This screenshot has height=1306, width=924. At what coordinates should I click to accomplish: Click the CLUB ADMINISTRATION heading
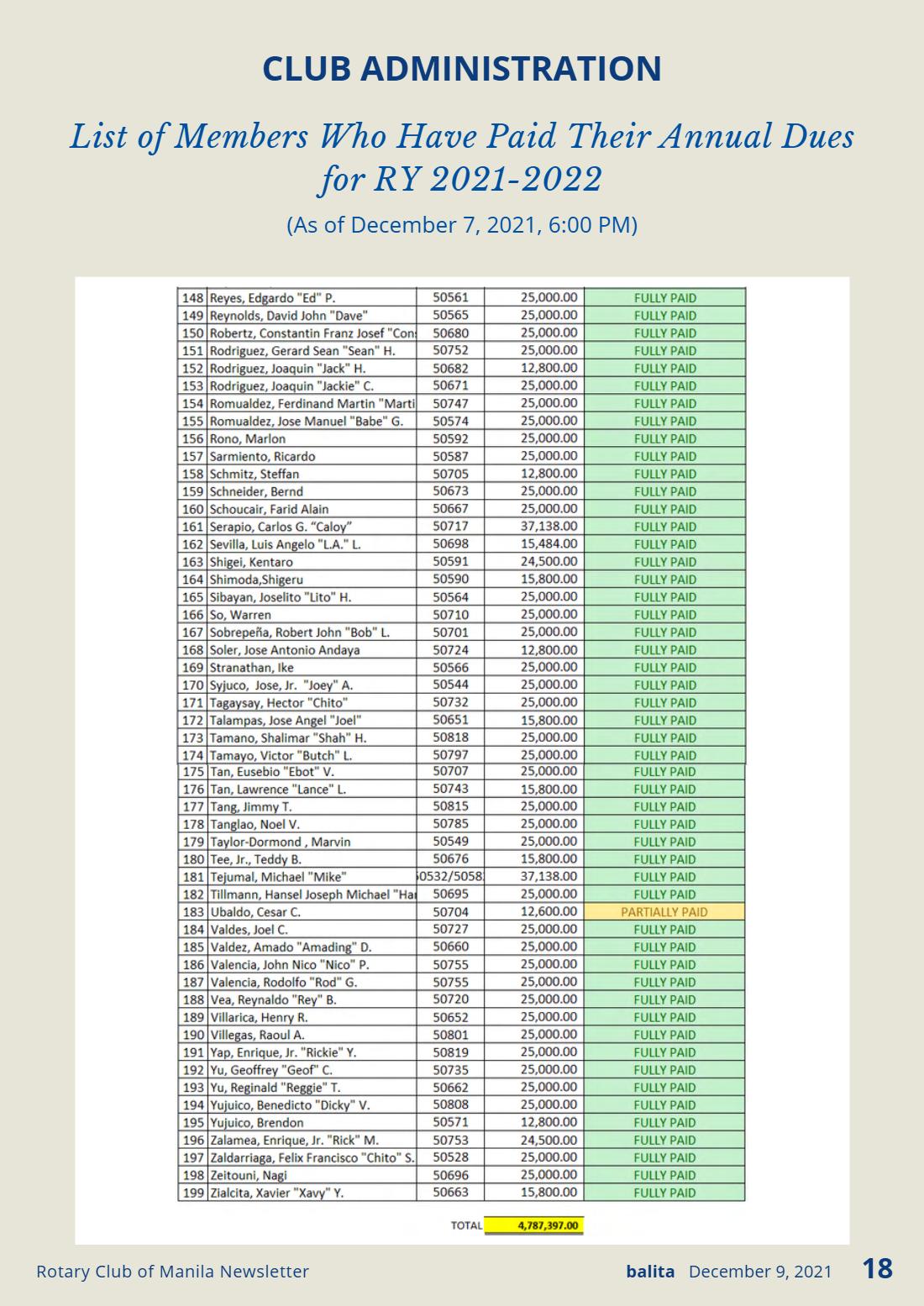(462, 69)
